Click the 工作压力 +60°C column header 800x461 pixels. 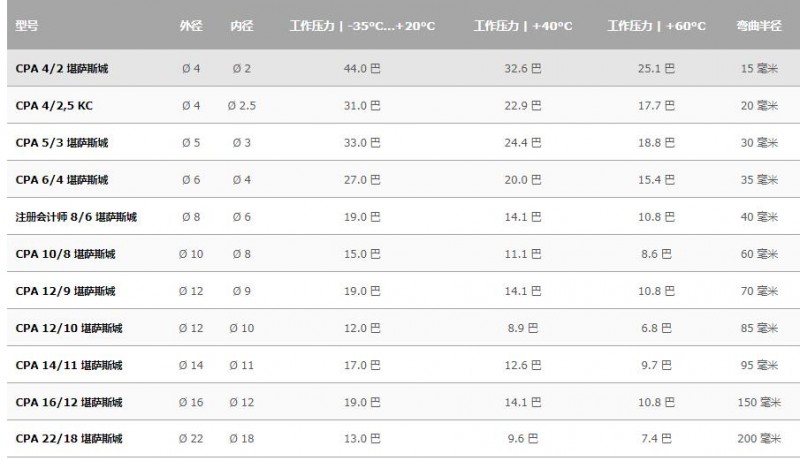point(657,25)
